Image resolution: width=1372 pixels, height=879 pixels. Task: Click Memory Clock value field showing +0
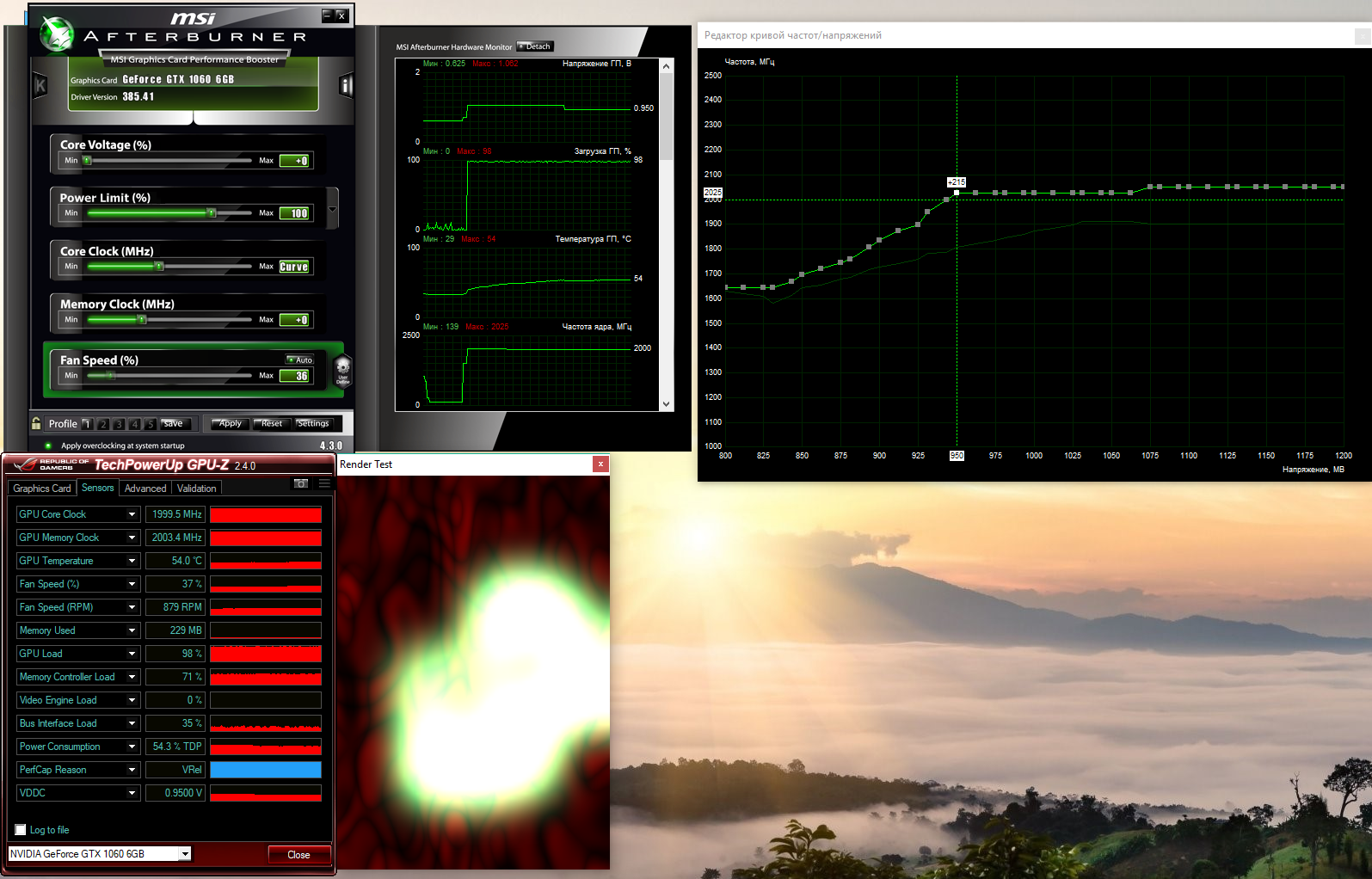[x=294, y=320]
